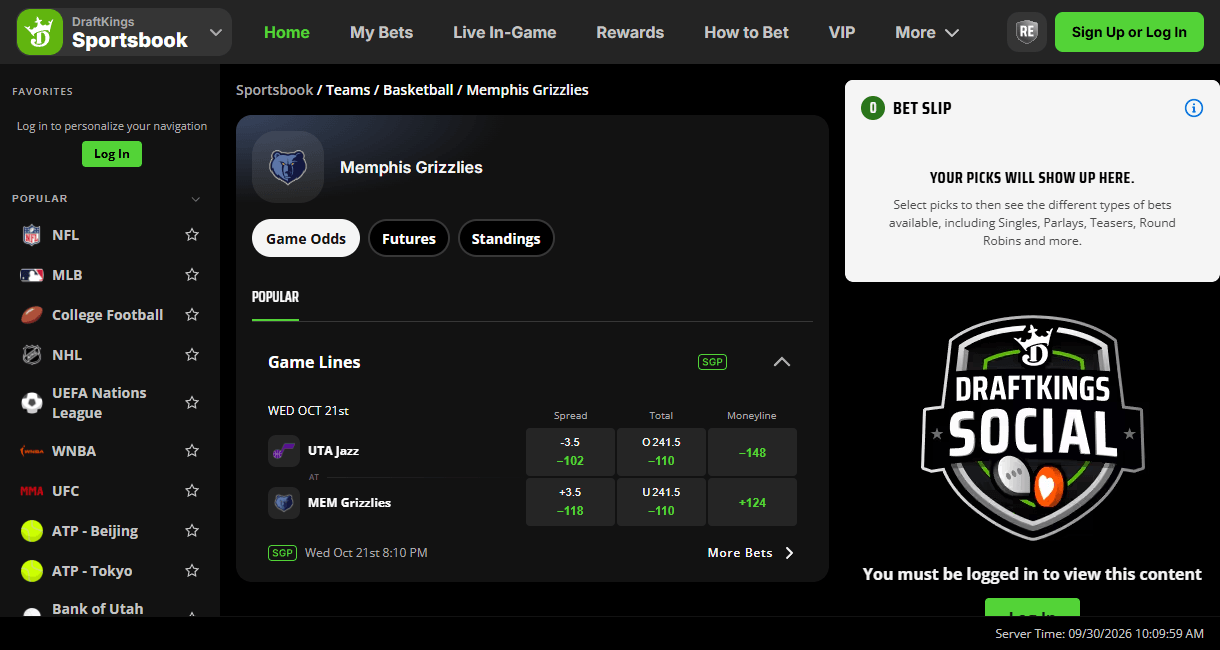The image size is (1220, 650).
Task: Click the MLB logo icon
Action: pos(32,275)
